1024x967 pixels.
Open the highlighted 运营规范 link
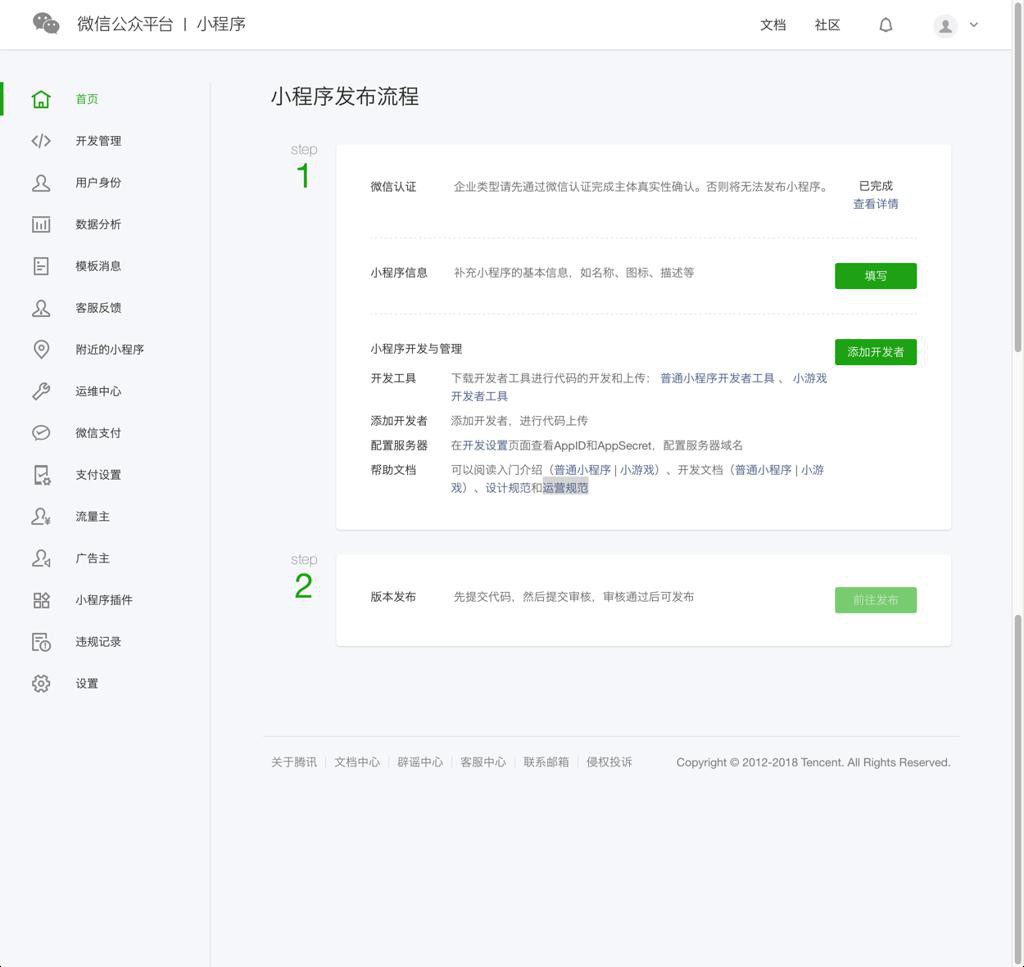[566, 488]
